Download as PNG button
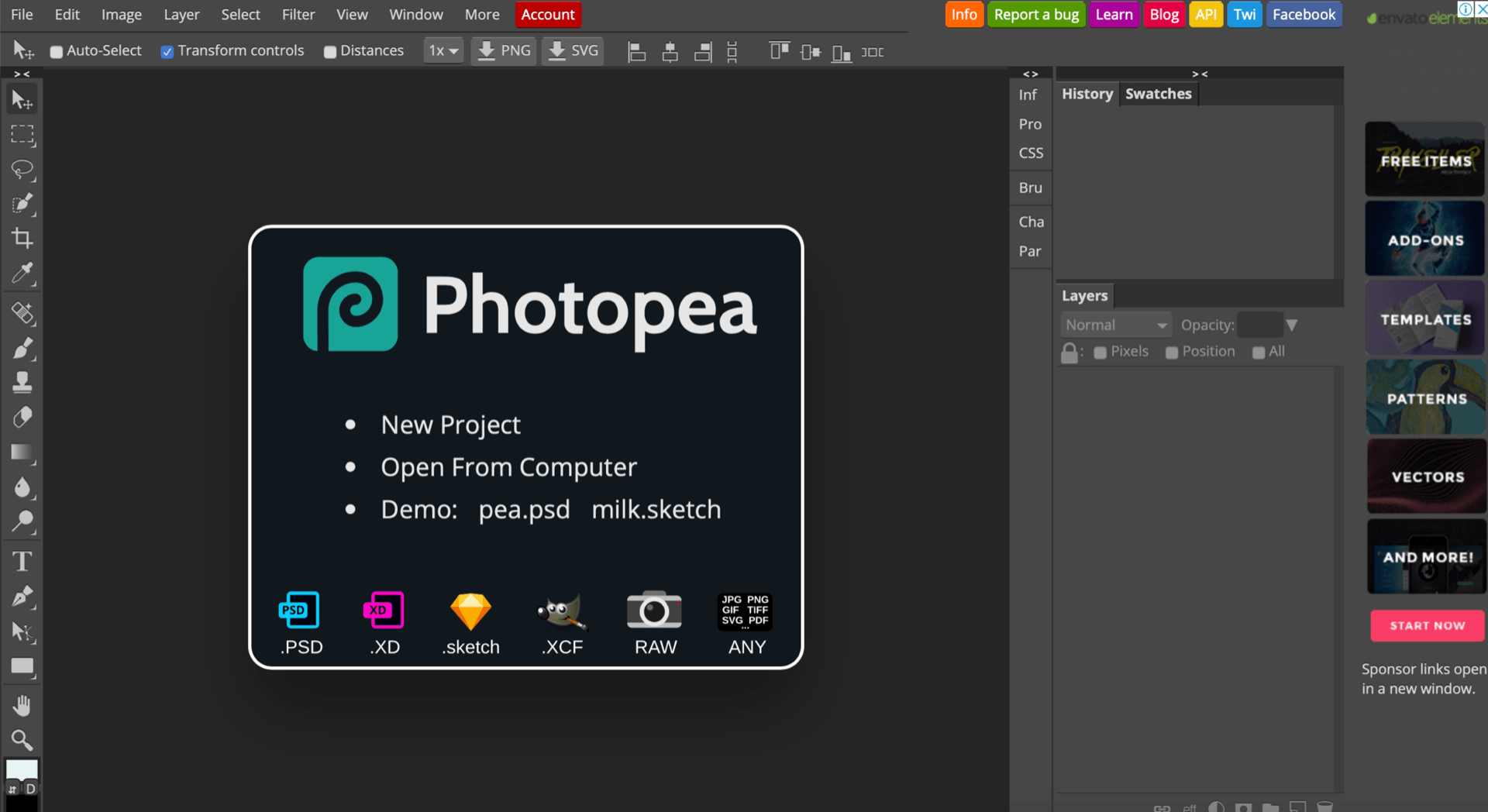This screenshot has width=1488, height=812. (x=504, y=51)
